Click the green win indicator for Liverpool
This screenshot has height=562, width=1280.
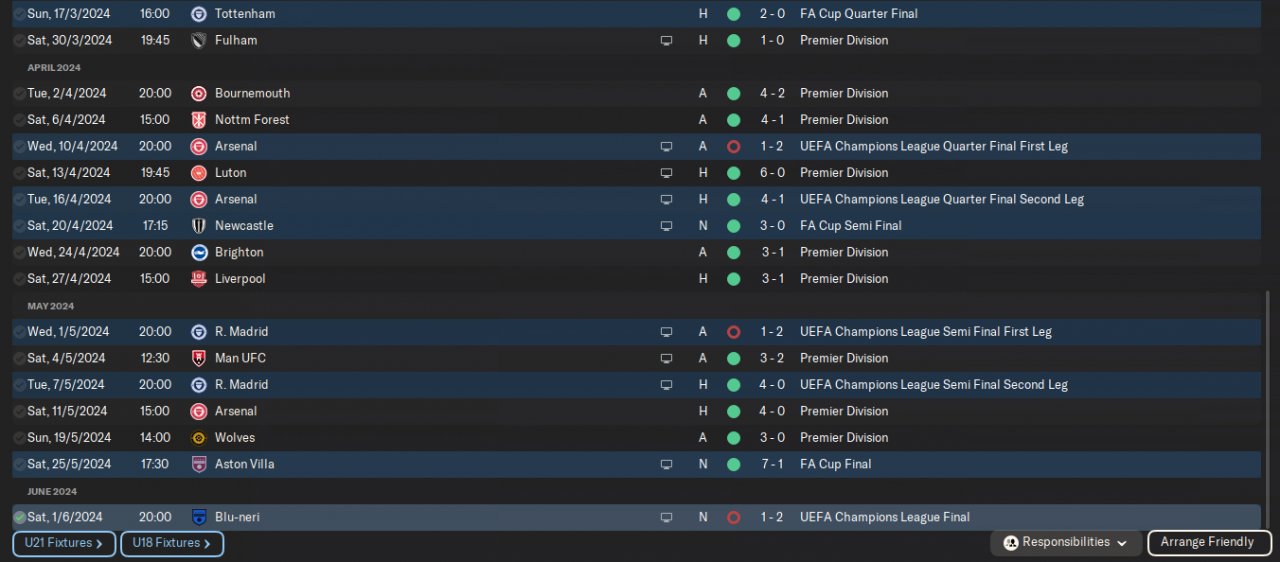733,279
